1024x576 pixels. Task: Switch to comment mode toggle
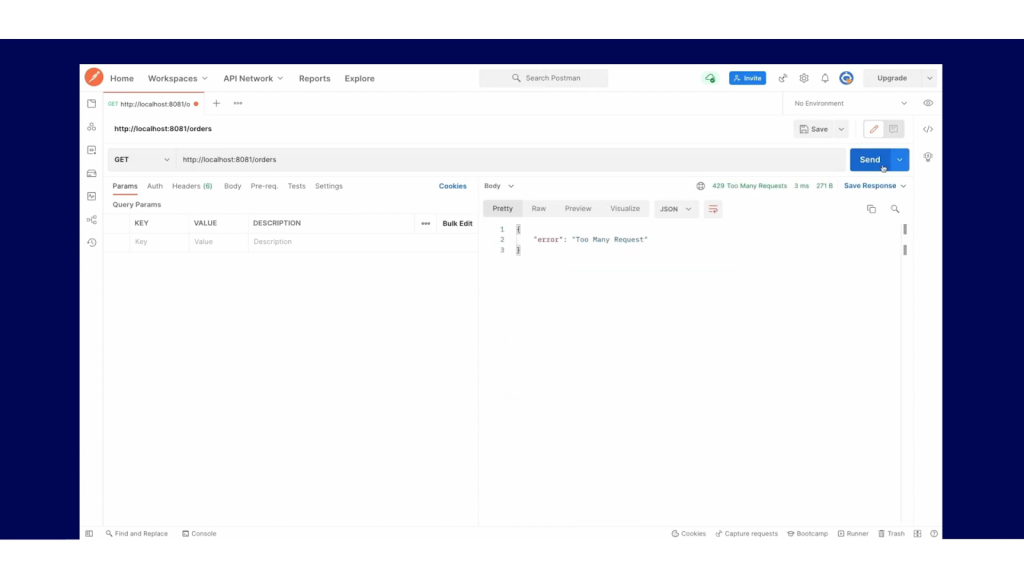coord(893,129)
